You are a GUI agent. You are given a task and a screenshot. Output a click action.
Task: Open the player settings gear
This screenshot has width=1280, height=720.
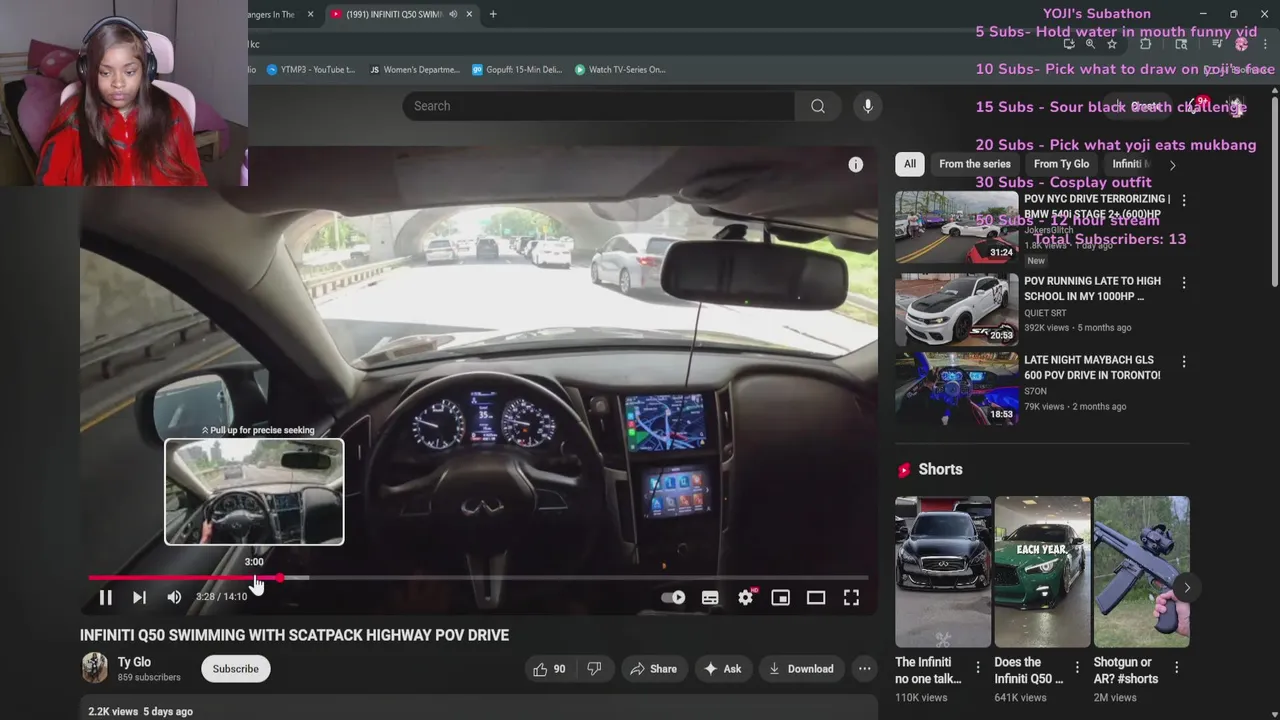[x=746, y=597]
